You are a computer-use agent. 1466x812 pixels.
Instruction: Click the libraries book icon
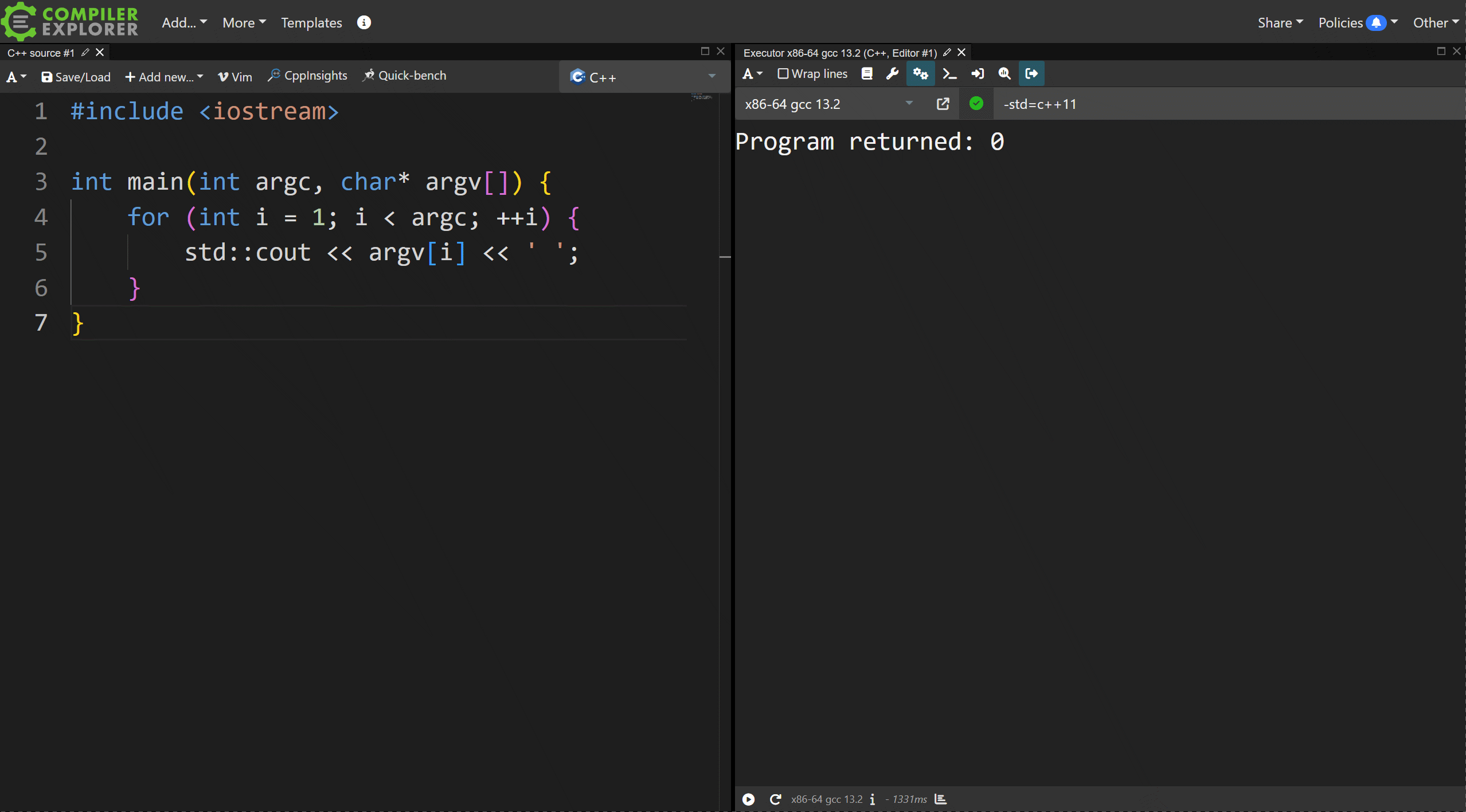[867, 74]
